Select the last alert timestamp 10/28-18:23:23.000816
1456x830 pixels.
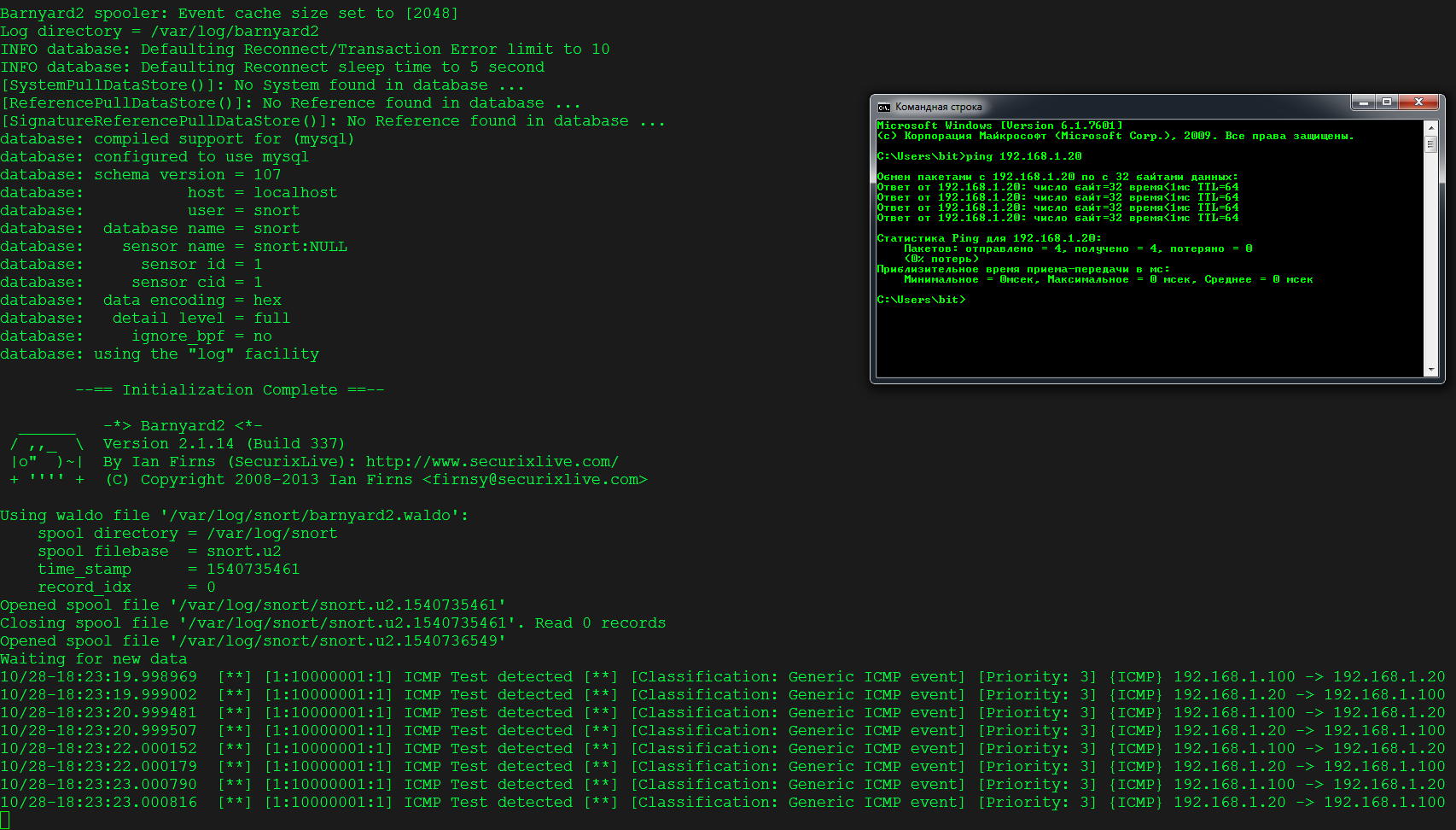pyautogui.click(x=98, y=803)
